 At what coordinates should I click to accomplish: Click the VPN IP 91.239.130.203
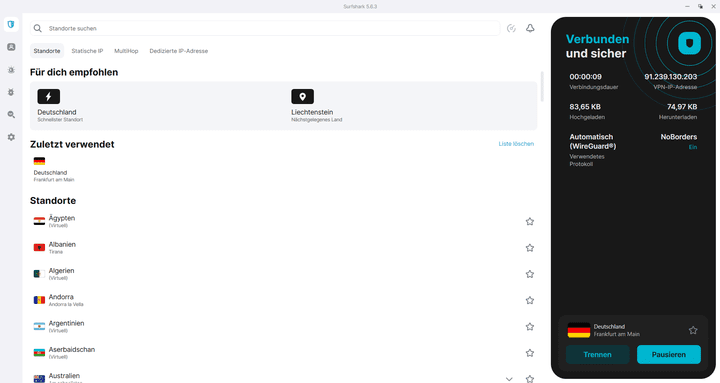click(670, 77)
